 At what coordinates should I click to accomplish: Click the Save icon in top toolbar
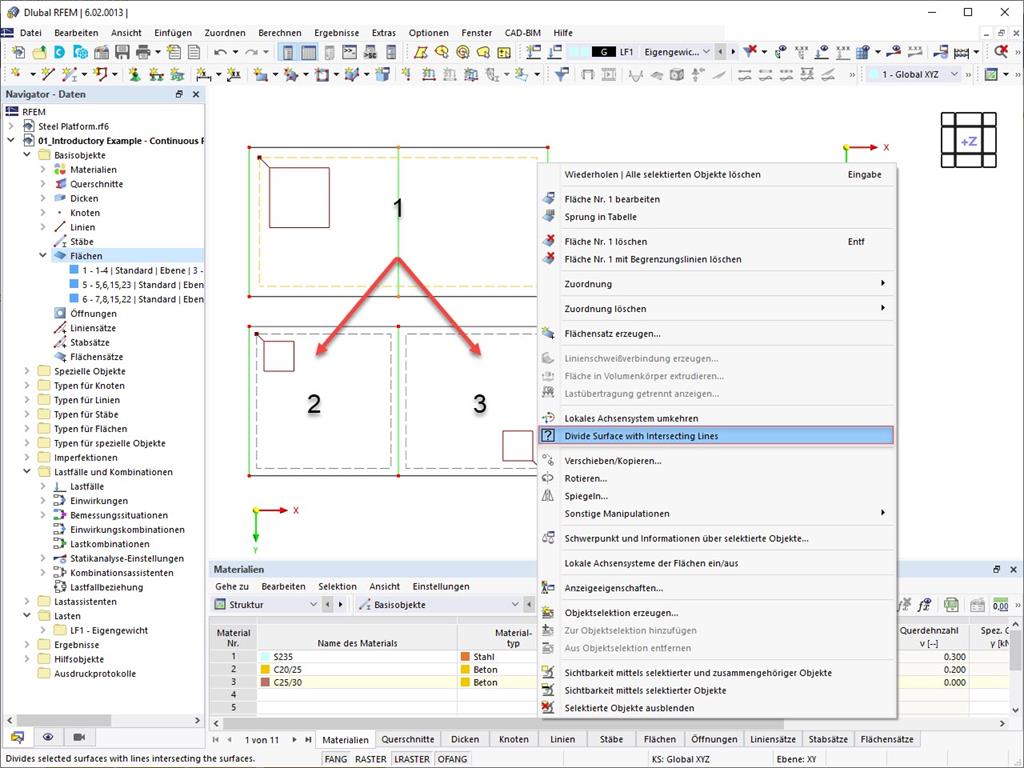pos(122,52)
